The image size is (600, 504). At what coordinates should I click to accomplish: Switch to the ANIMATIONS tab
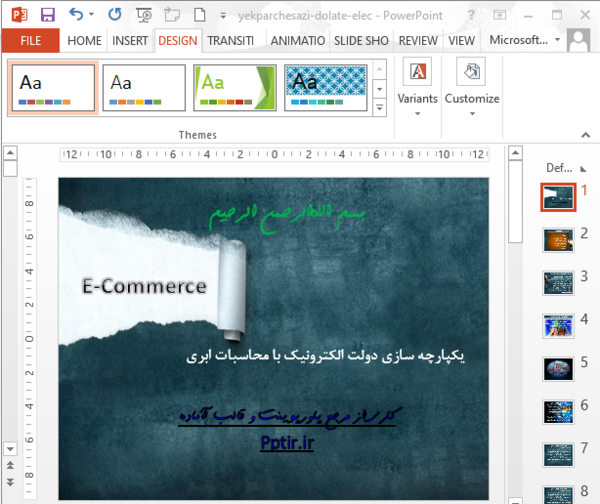coord(298,41)
